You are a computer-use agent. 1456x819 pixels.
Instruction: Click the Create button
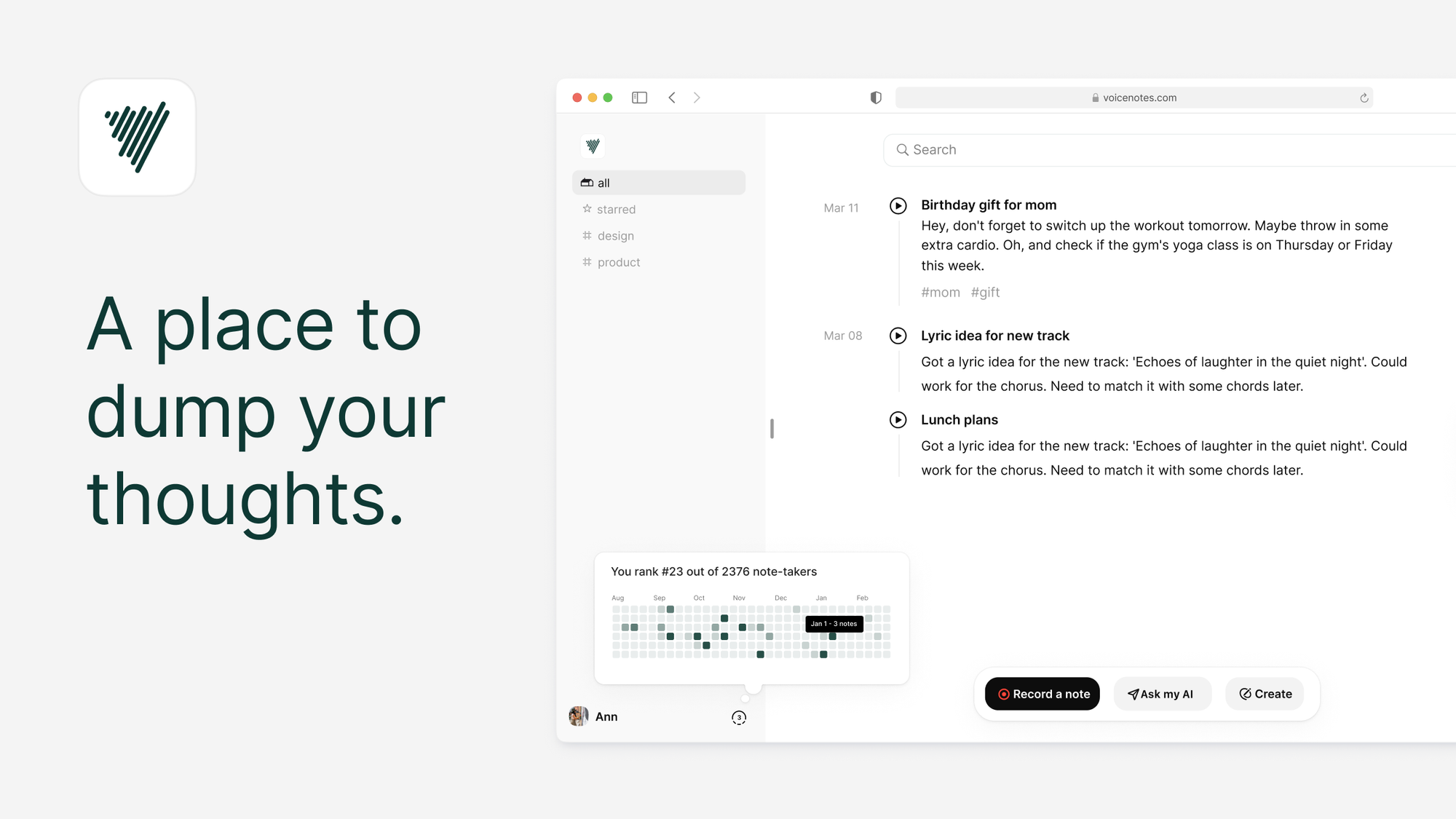click(1264, 693)
